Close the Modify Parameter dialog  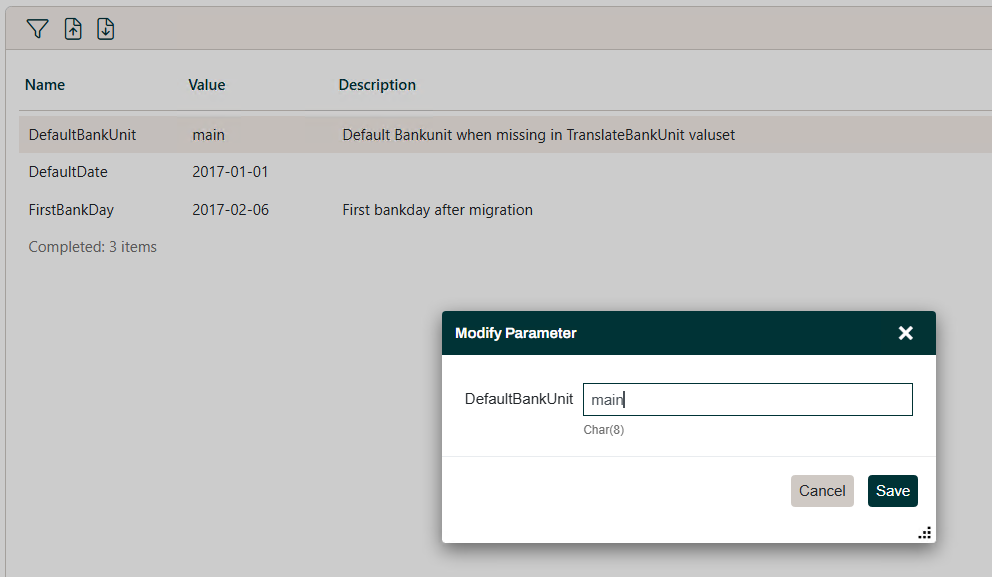point(906,333)
